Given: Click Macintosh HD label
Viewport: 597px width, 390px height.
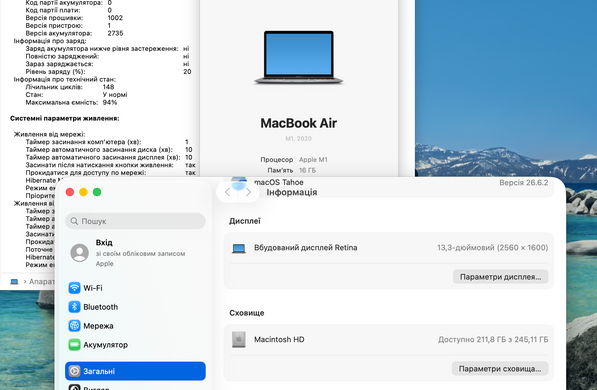Looking at the screenshot, I should [279, 339].
